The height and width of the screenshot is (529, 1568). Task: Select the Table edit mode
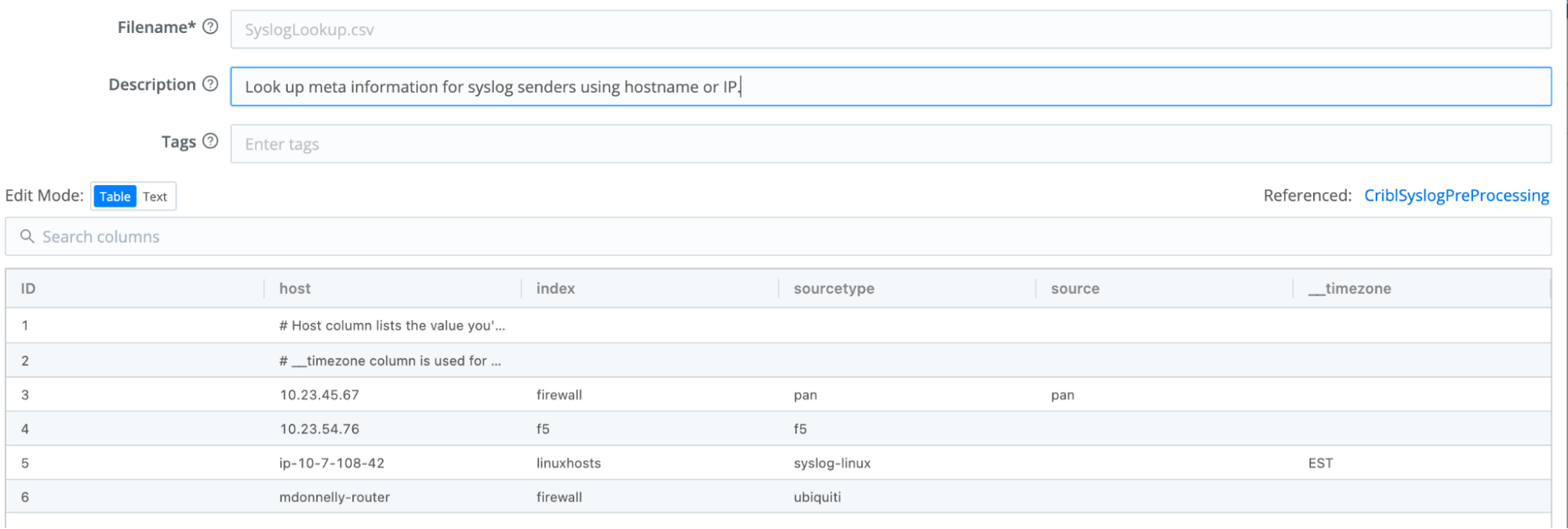point(115,197)
